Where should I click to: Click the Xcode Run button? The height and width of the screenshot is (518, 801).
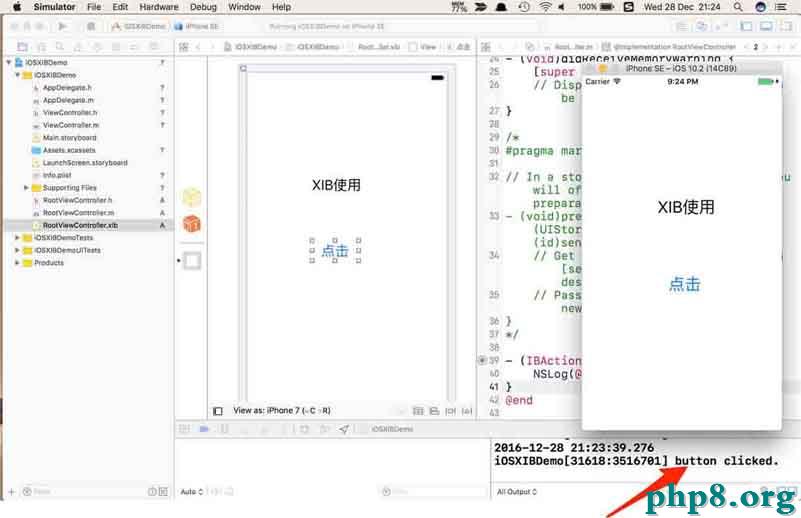[x=63, y=26]
